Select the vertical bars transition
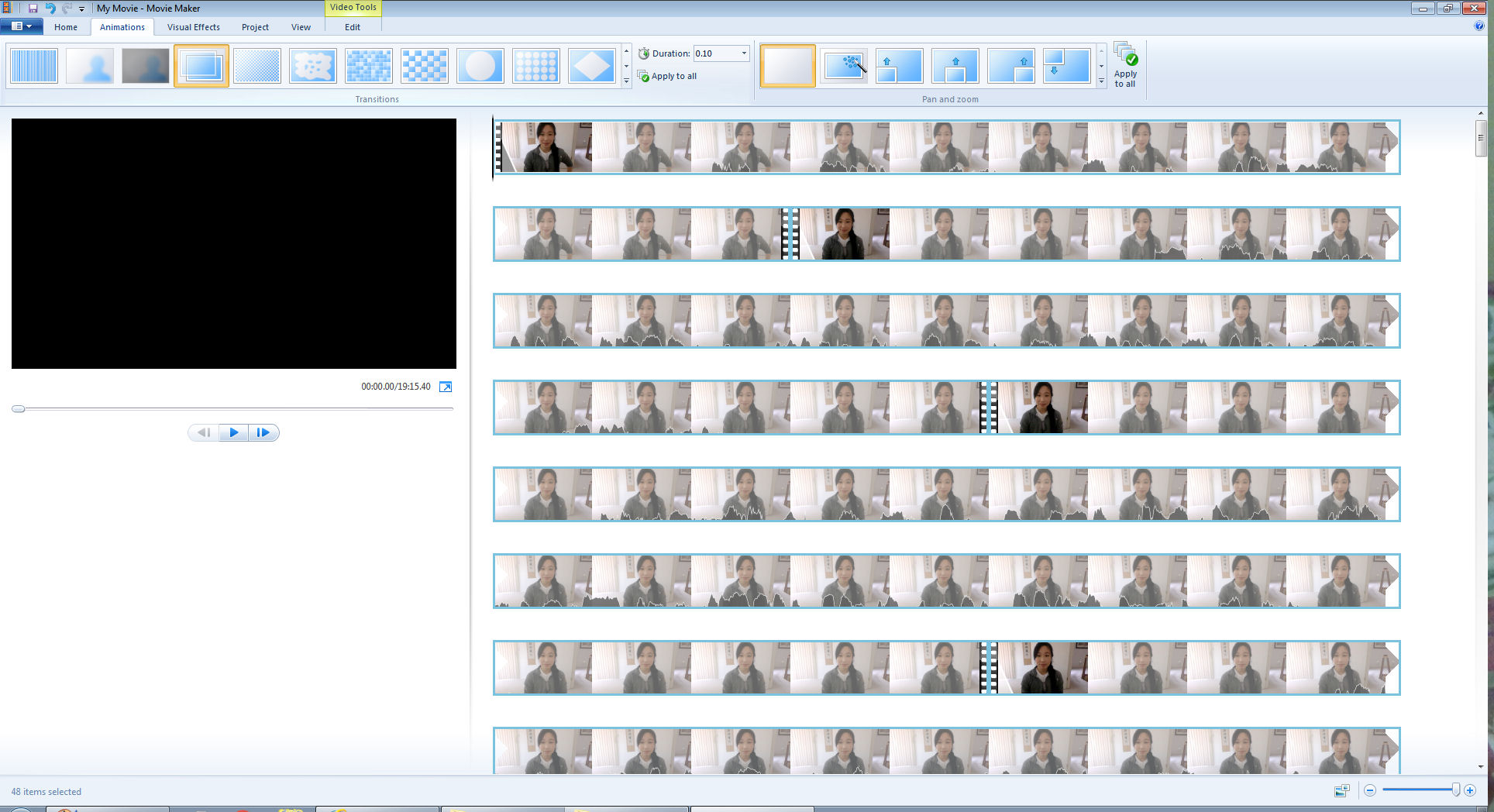Image resolution: width=1494 pixels, height=812 pixels. point(34,66)
